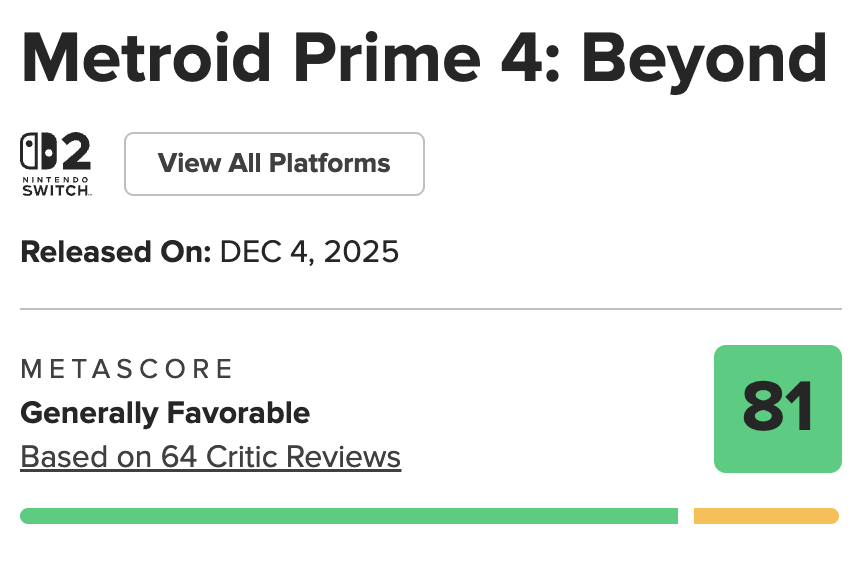This screenshot has height=562, width=868.
Task: Click the "Released On:" label
Action: pyautogui.click(x=116, y=251)
